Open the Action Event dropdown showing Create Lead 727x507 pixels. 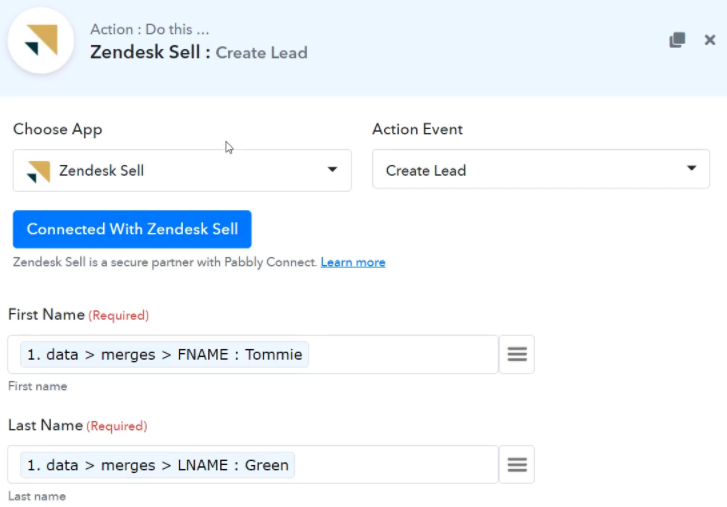pos(541,169)
